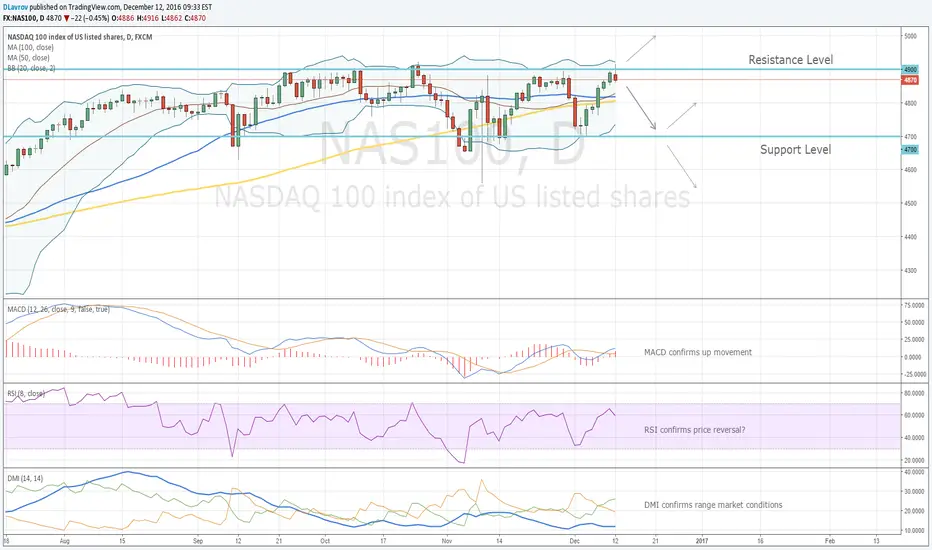Click the -25.0000 MACD scale value
This screenshot has width=932, height=550.
(914, 375)
